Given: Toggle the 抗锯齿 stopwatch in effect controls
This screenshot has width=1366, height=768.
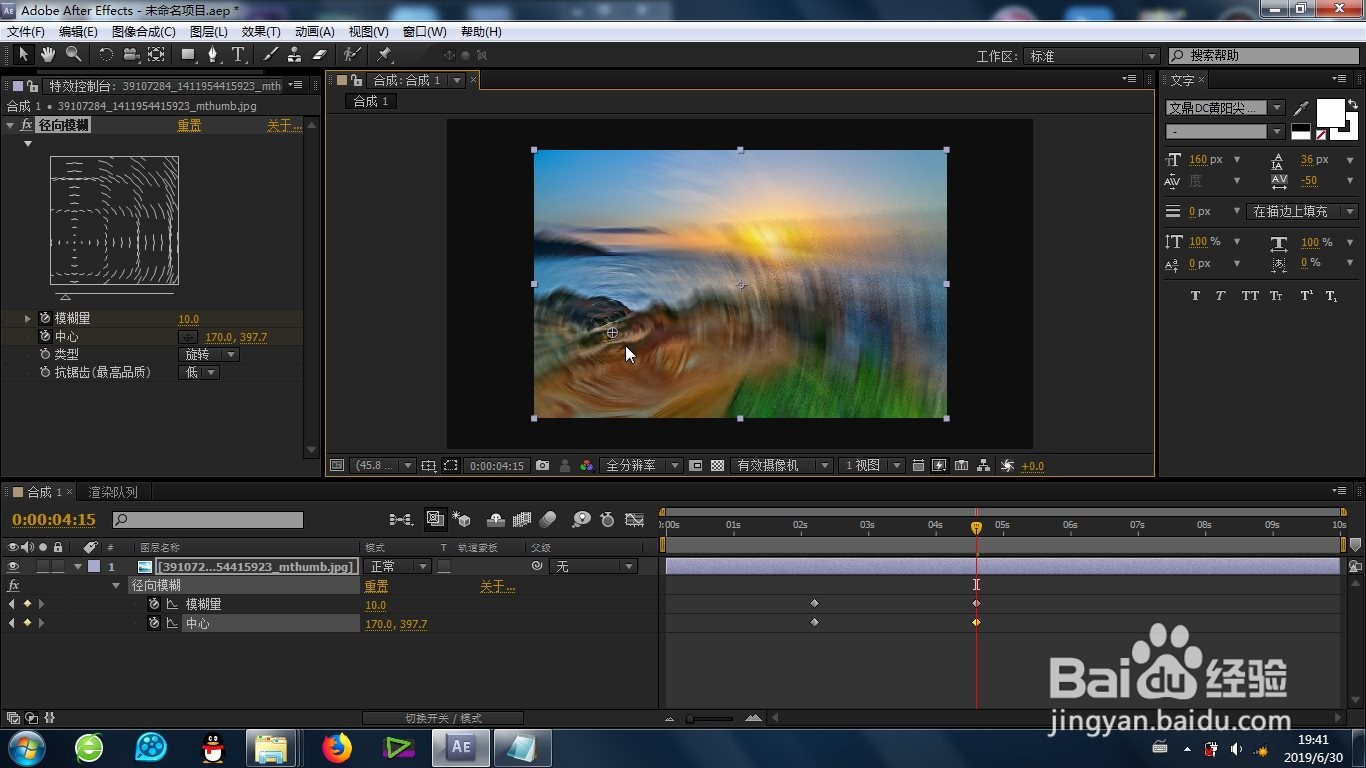Looking at the screenshot, I should [45, 373].
